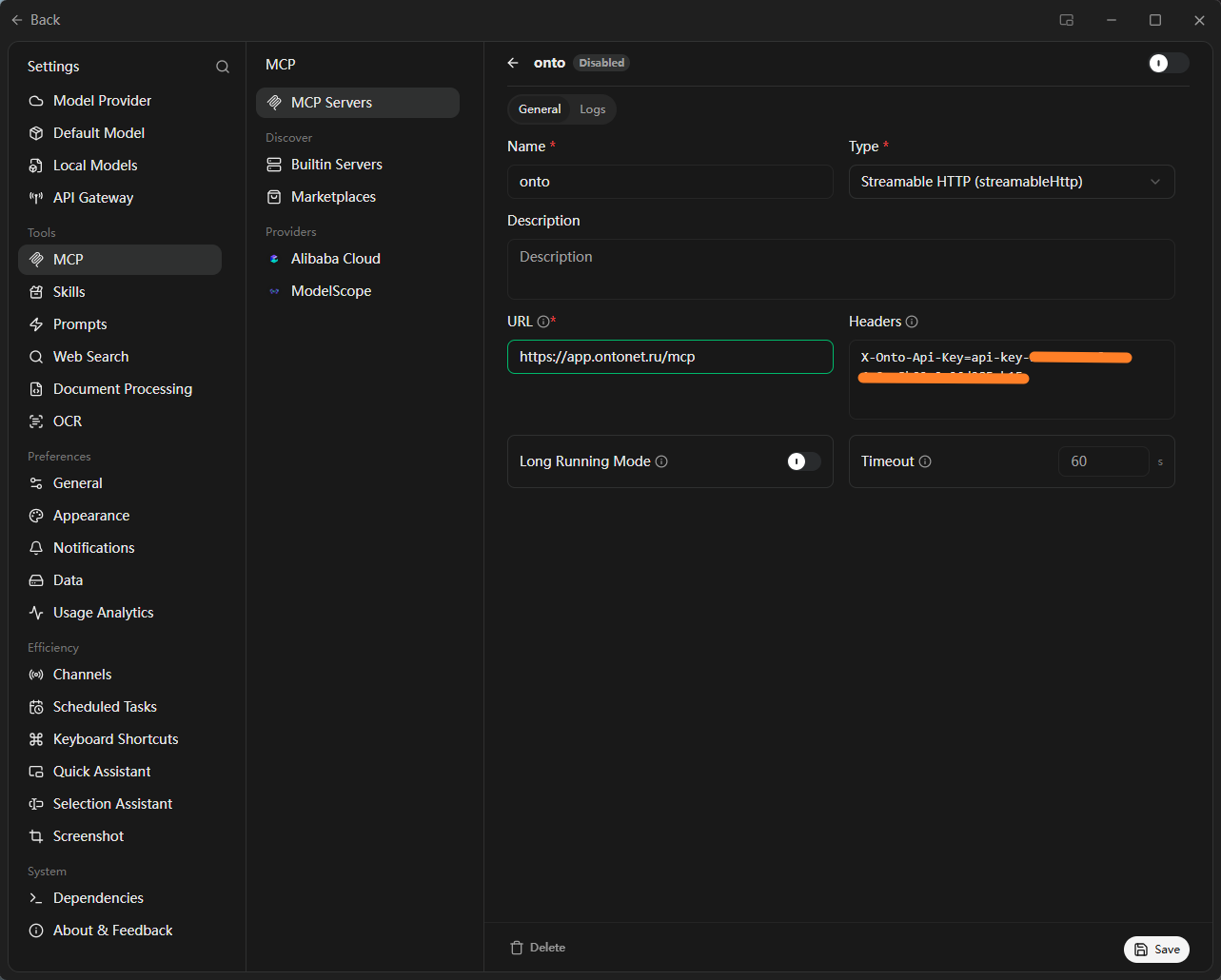The image size is (1221, 980).
Task: Open Document Processing settings
Action: (x=120, y=389)
